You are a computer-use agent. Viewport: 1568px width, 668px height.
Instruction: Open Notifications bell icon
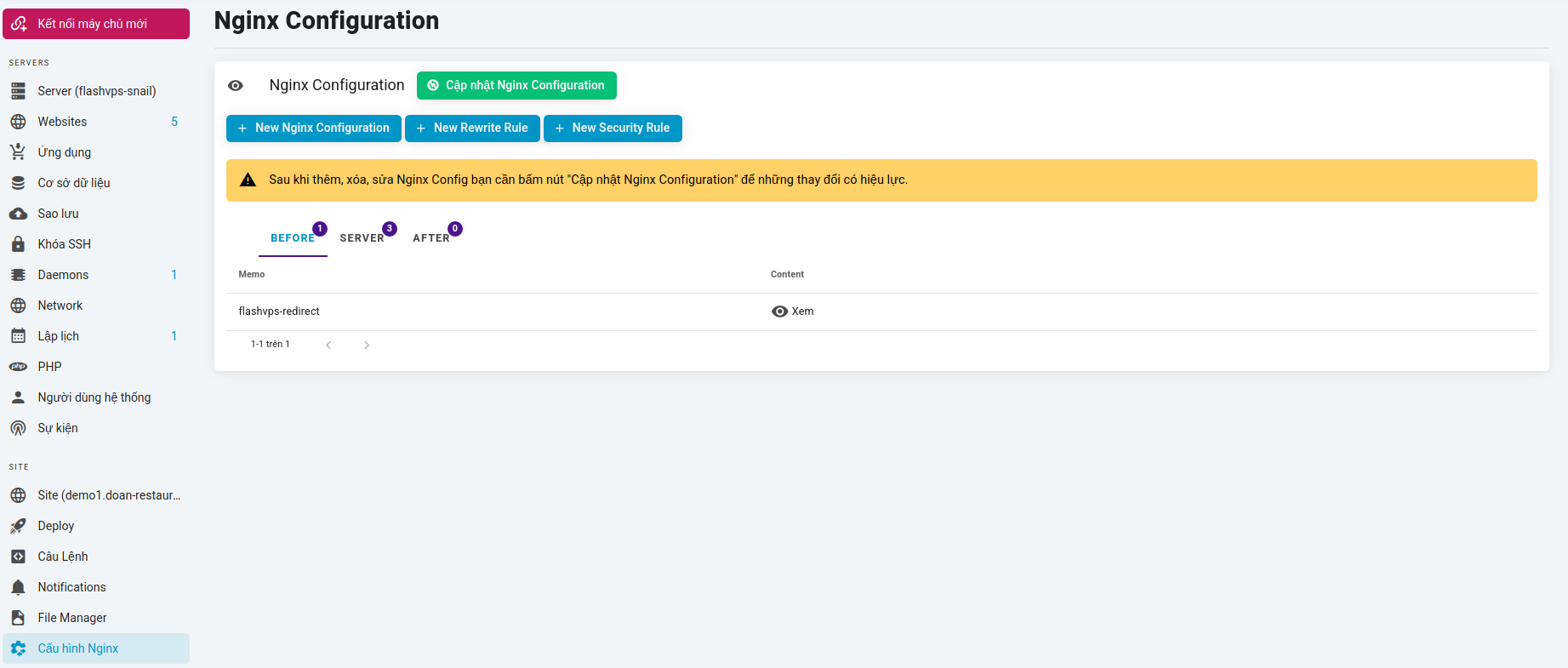[x=18, y=587]
